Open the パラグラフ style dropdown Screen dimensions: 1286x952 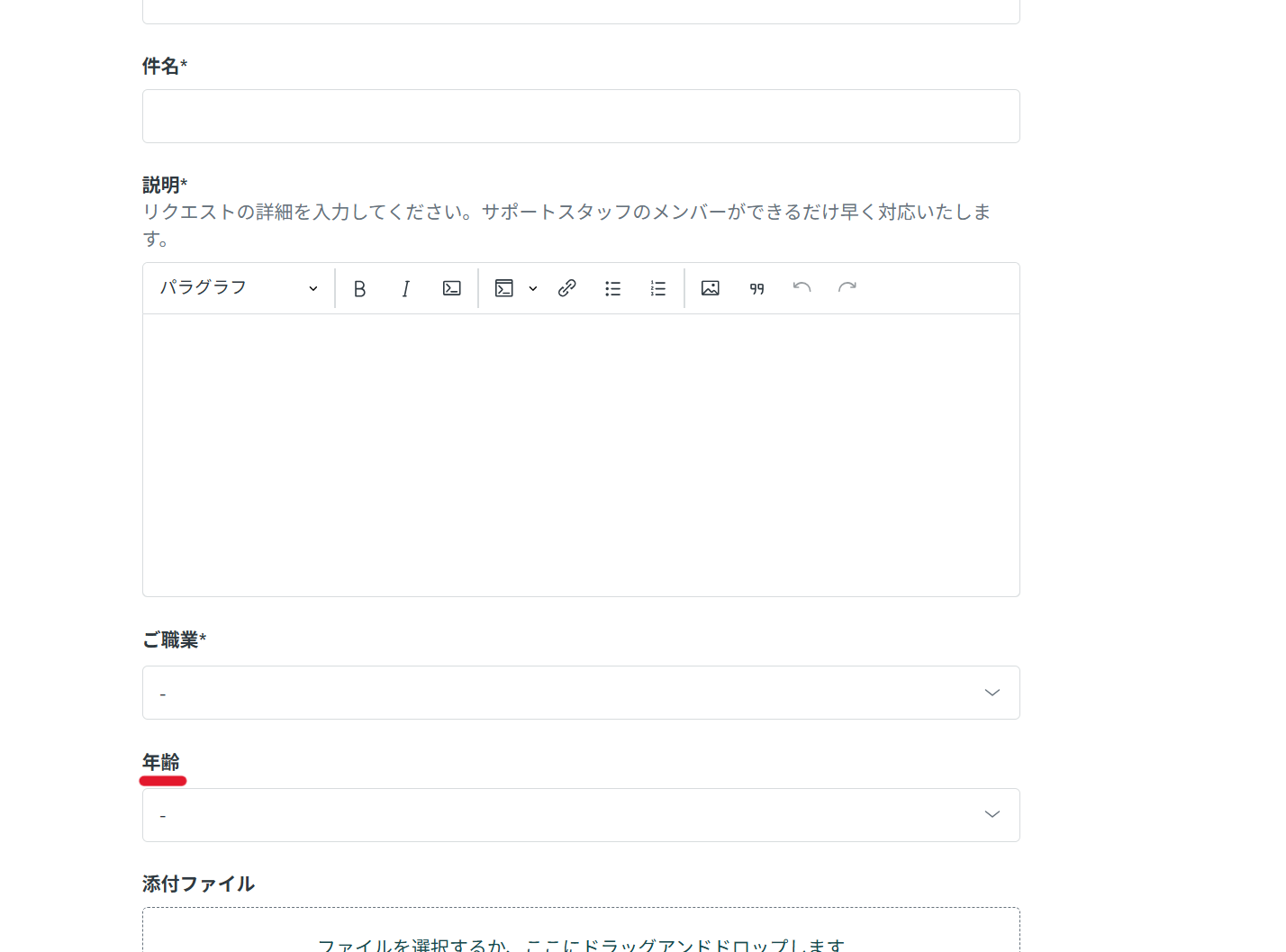239,288
